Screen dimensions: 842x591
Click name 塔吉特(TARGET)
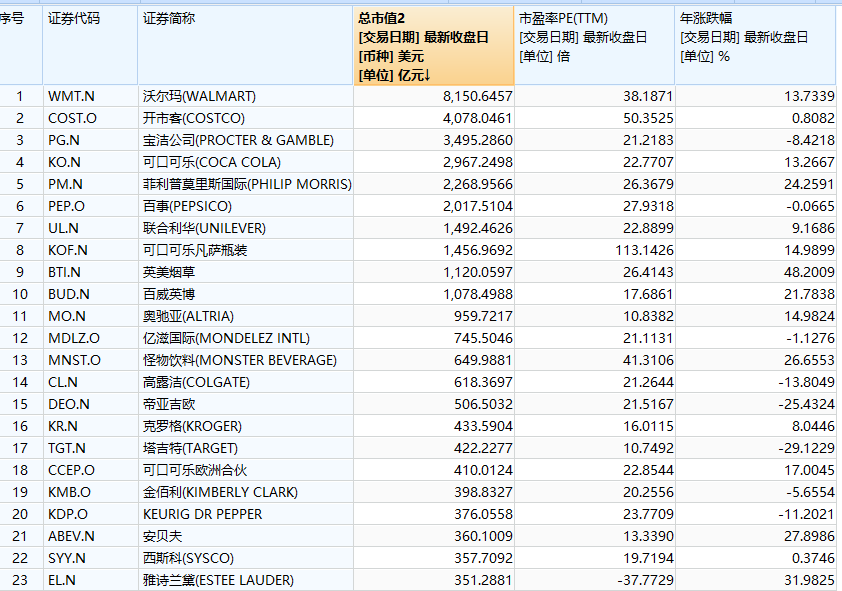(x=191, y=449)
